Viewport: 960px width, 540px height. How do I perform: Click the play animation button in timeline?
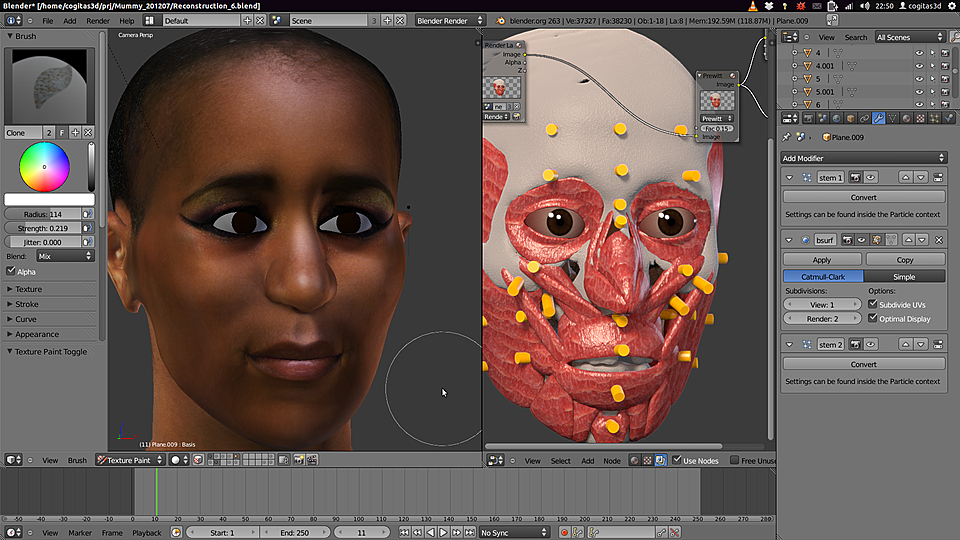443,533
